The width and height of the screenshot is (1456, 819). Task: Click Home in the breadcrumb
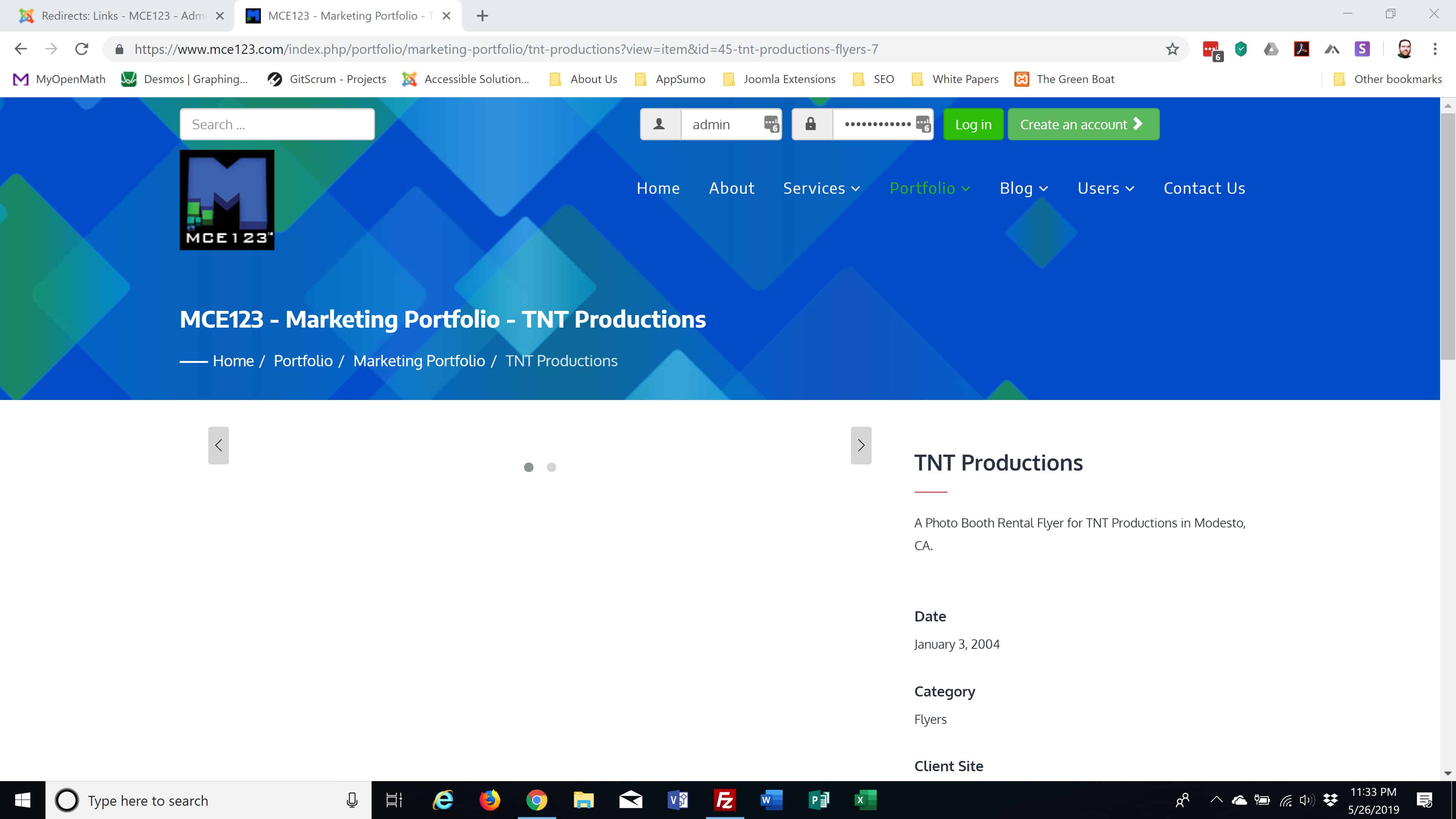233,361
